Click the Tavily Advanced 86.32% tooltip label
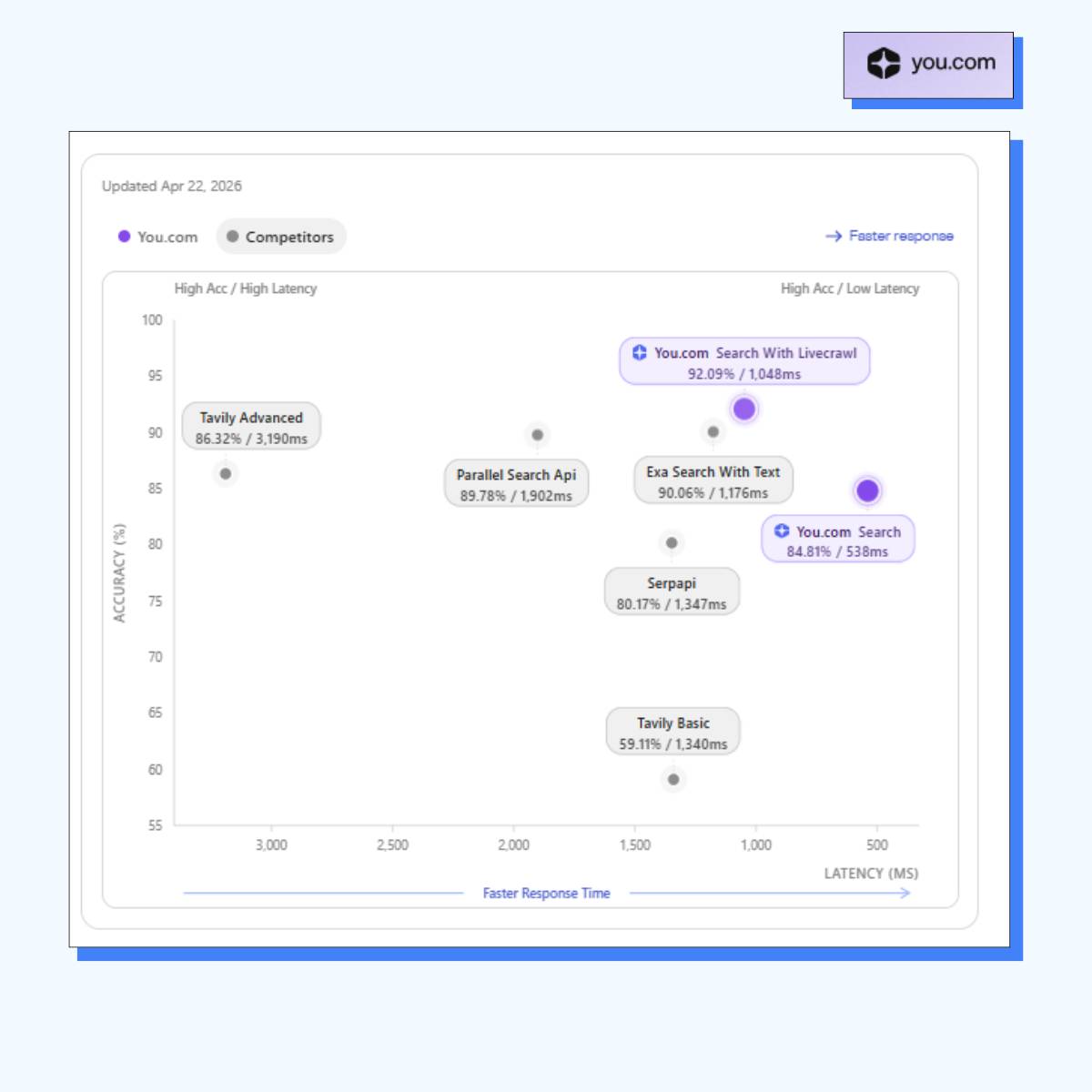The image size is (1092, 1092). [x=251, y=426]
